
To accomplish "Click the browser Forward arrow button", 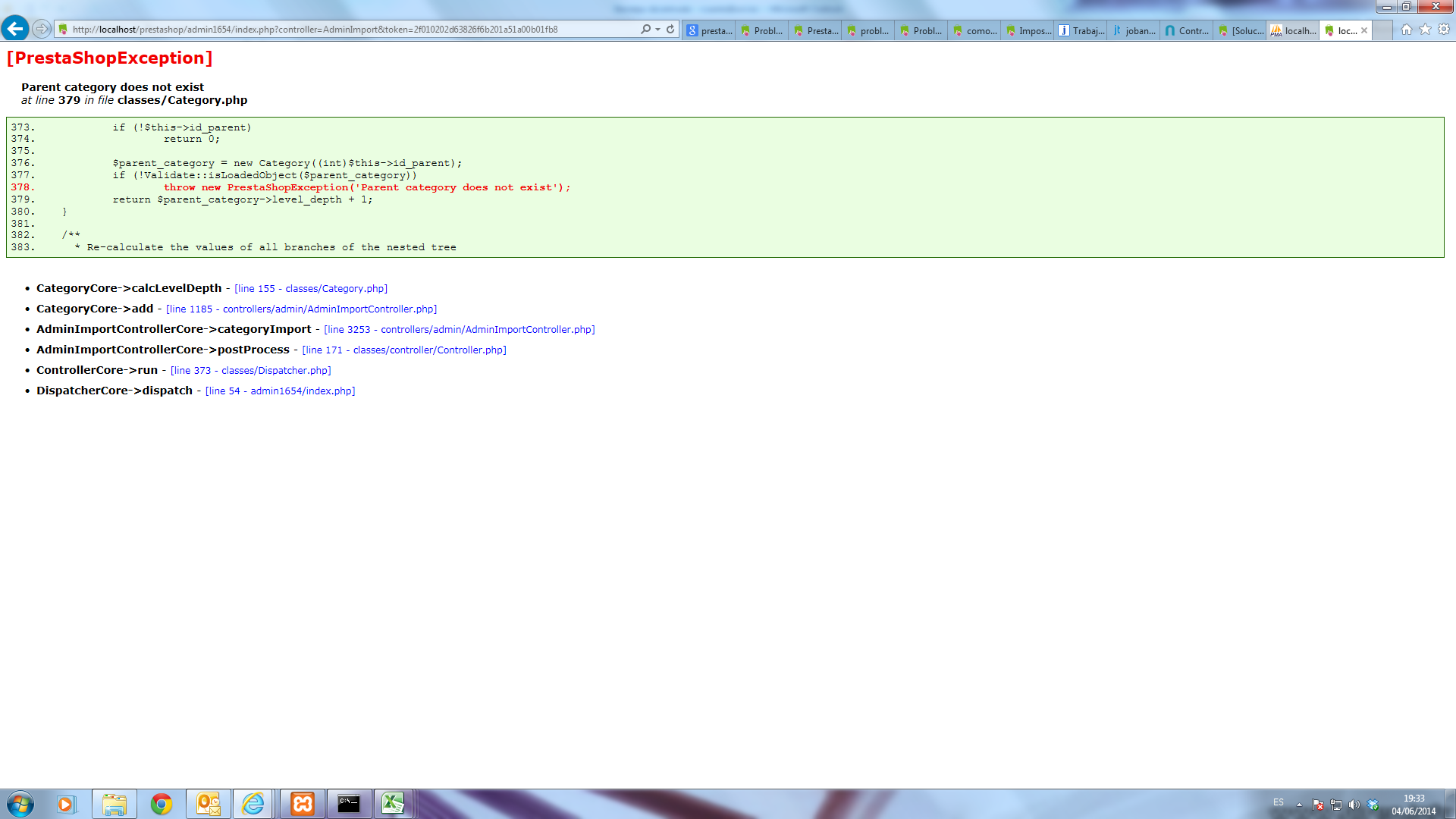I will click(x=42, y=29).
